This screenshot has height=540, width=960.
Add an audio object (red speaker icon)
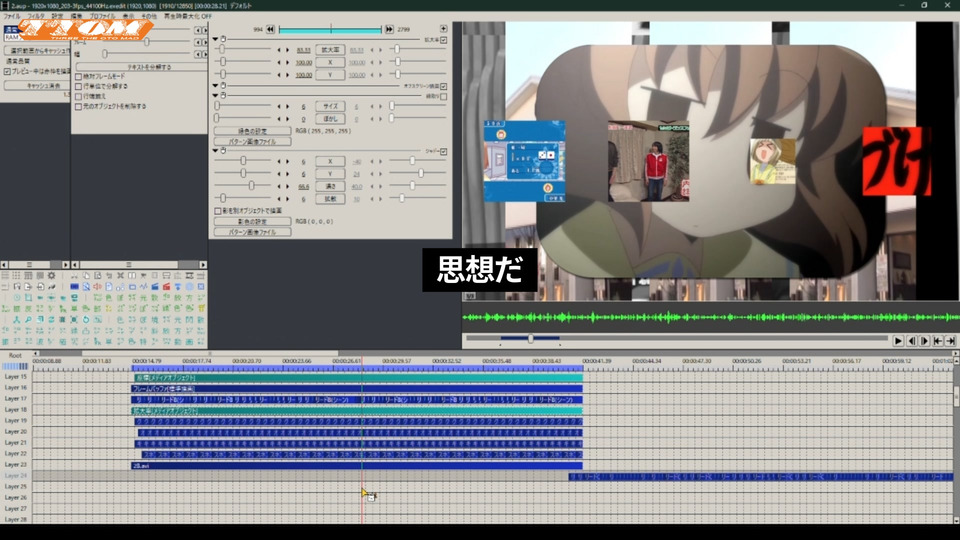(x=97, y=287)
